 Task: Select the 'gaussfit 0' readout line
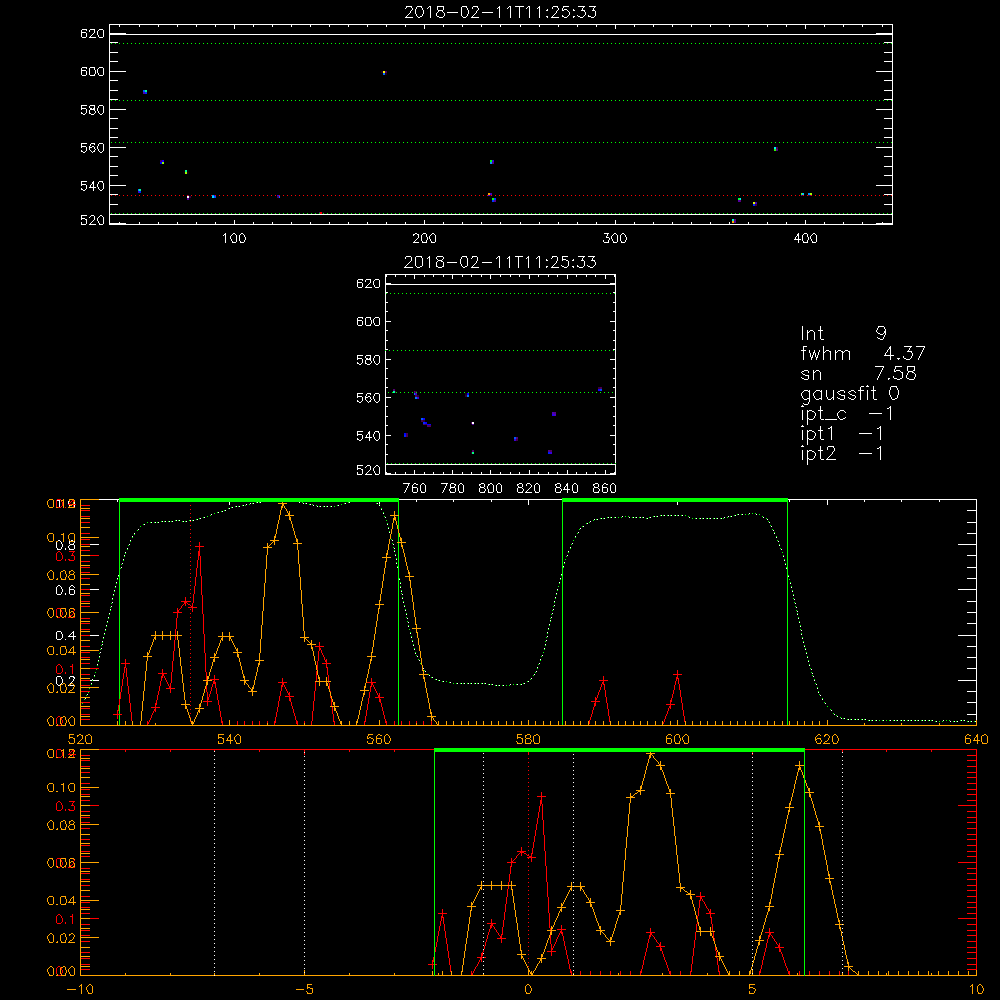pos(850,393)
